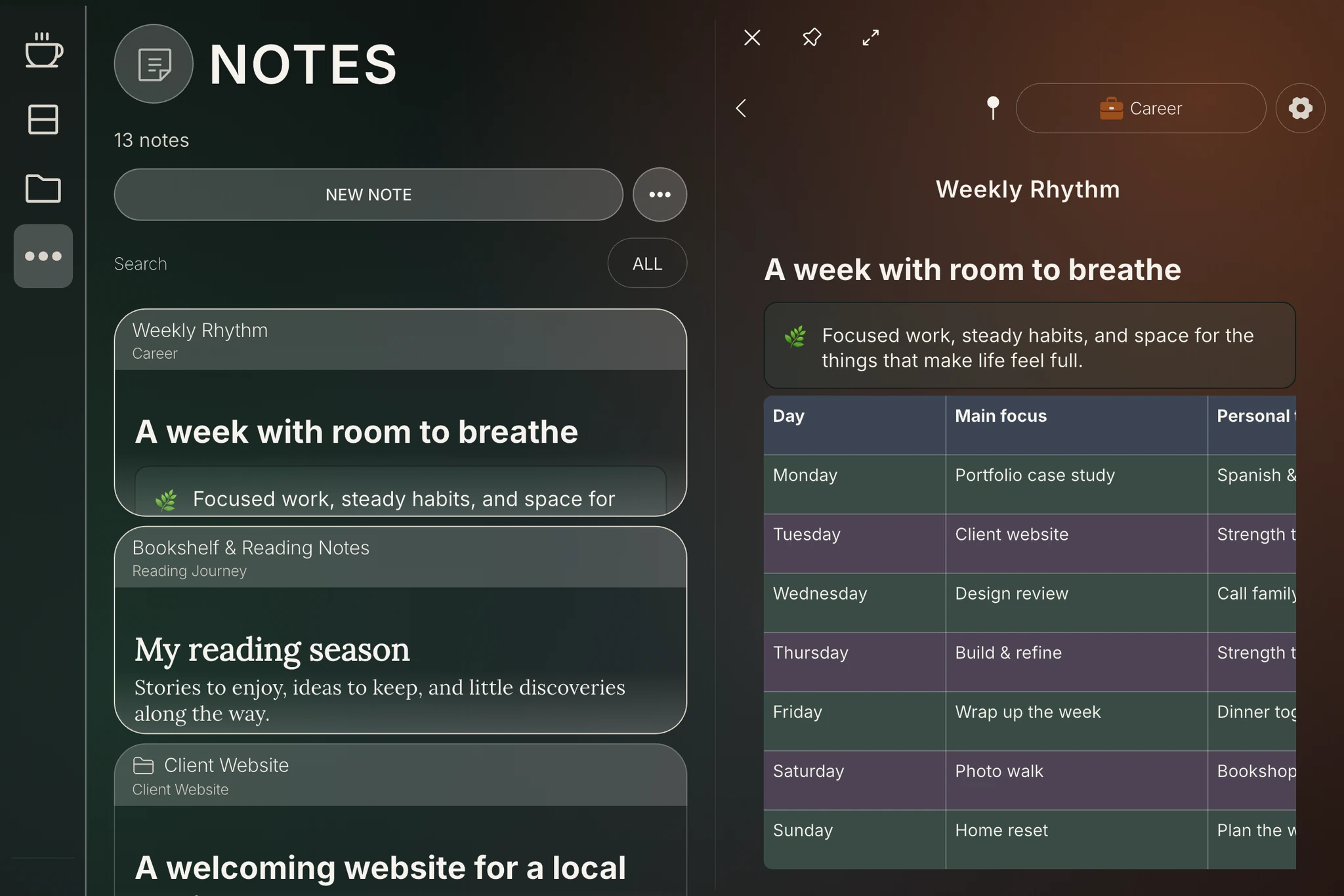Select the three-dots more icon in sidebar
The image size is (1344, 896).
[x=43, y=256]
